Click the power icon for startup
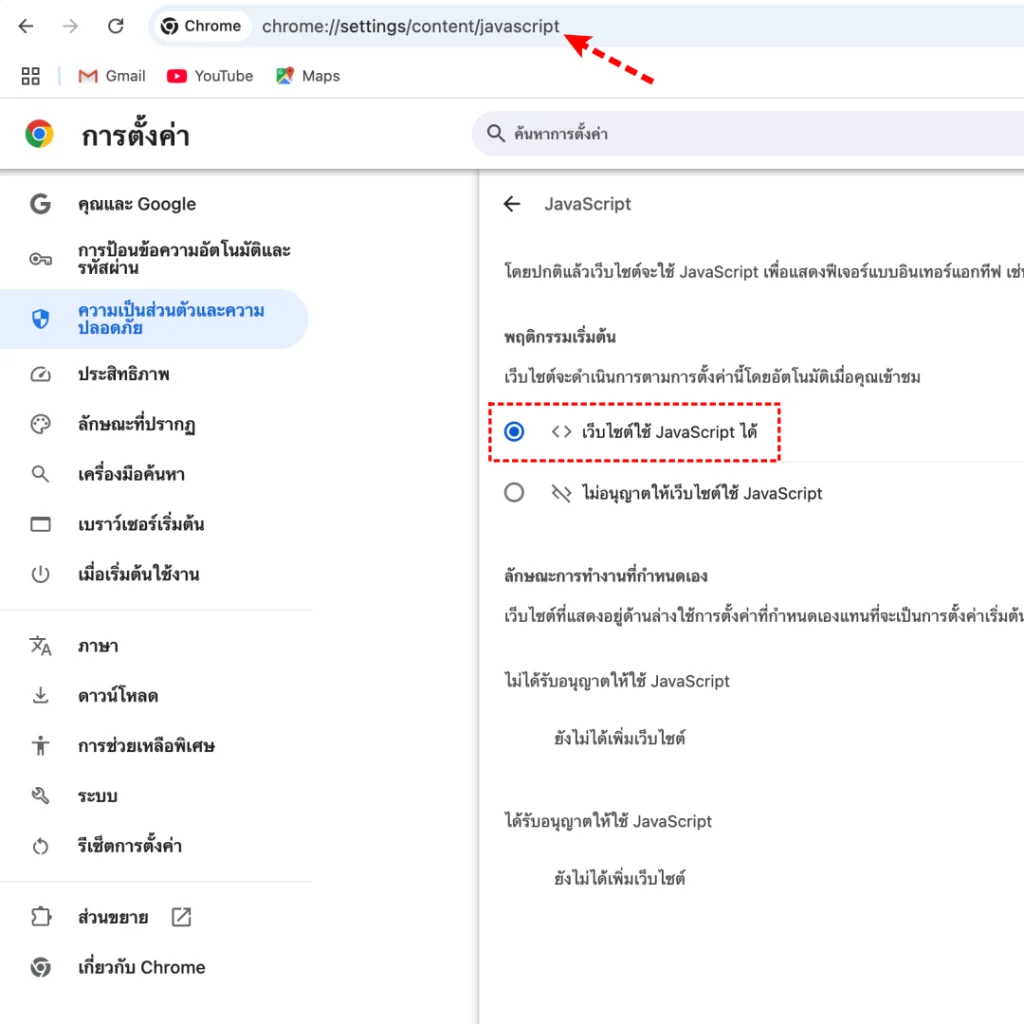Screen dimensions: 1024x1024 tap(40, 575)
